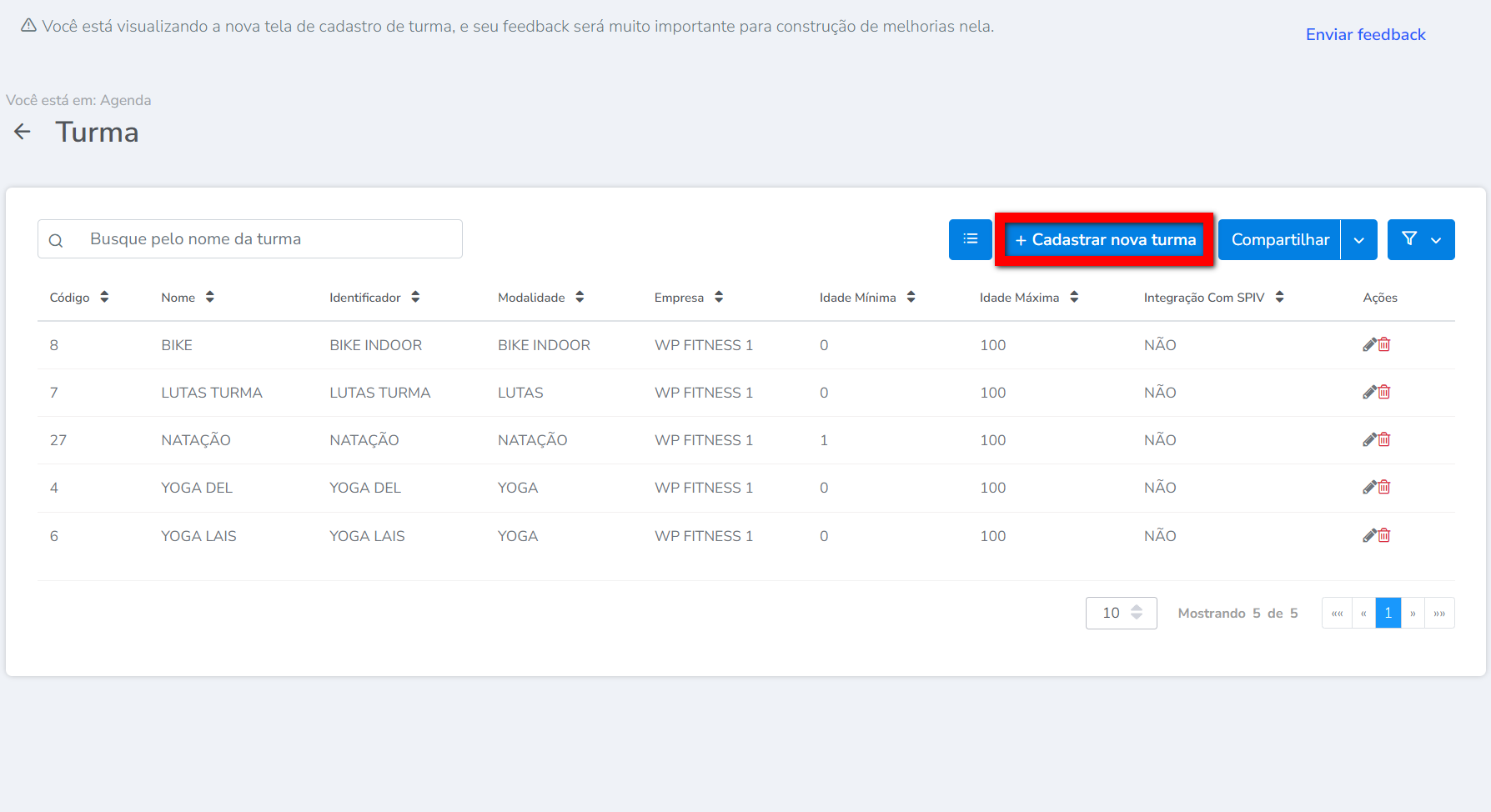Edit the YOGA DEL class

(1368, 488)
